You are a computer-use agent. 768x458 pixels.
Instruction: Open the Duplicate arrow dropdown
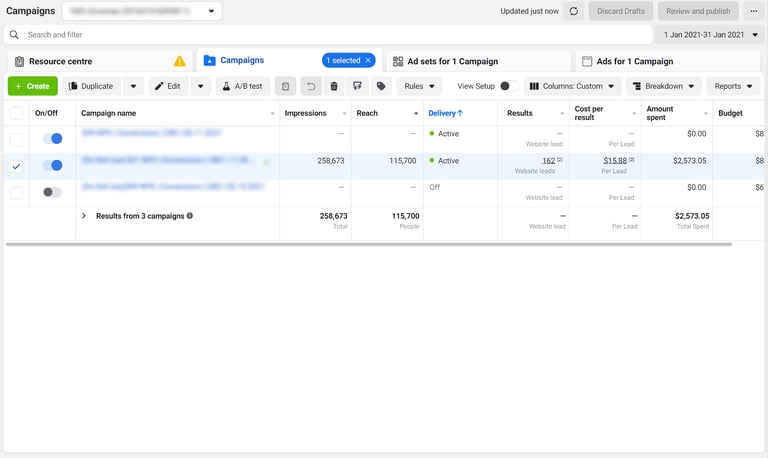pyautogui.click(x=133, y=86)
